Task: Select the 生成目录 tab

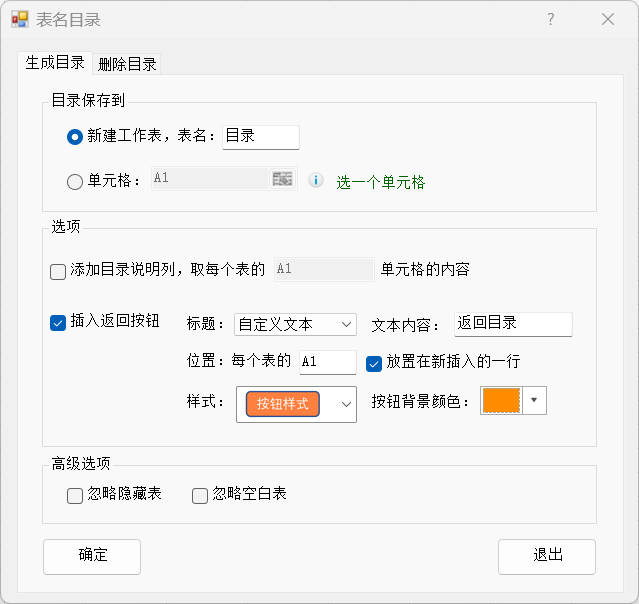Action: (x=55, y=63)
